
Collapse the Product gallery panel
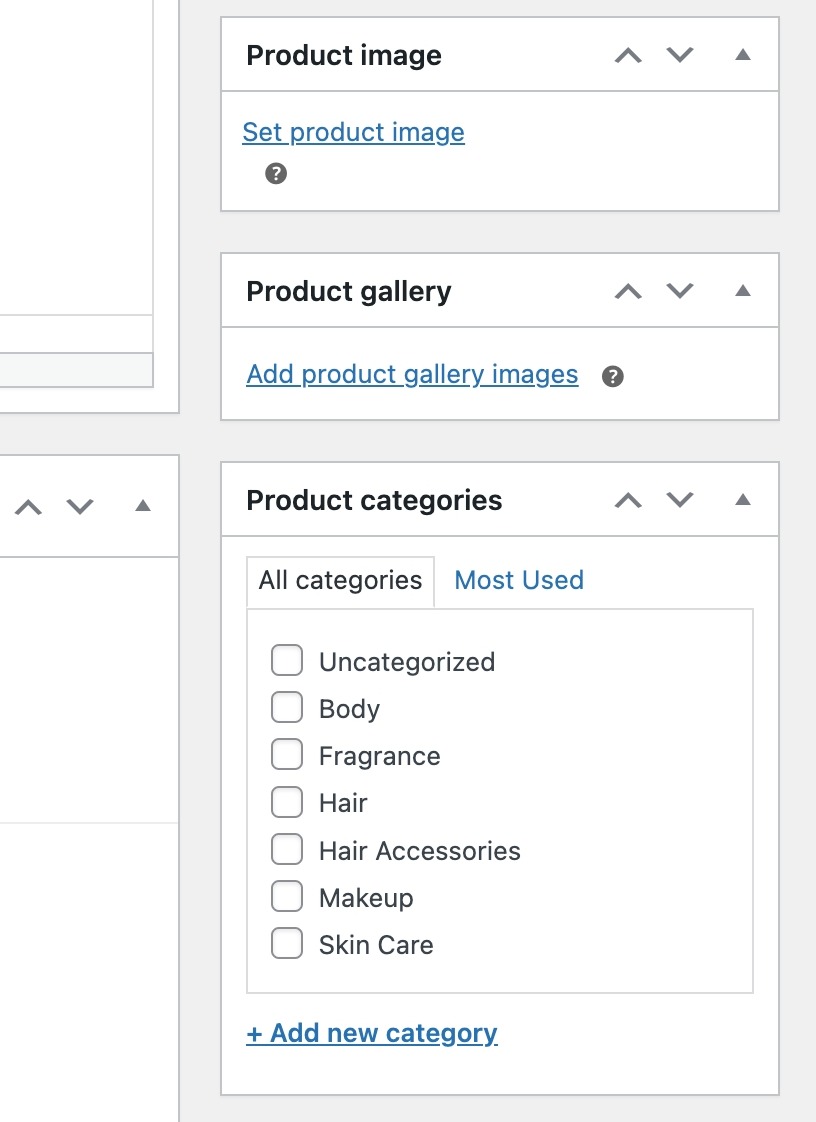click(742, 292)
